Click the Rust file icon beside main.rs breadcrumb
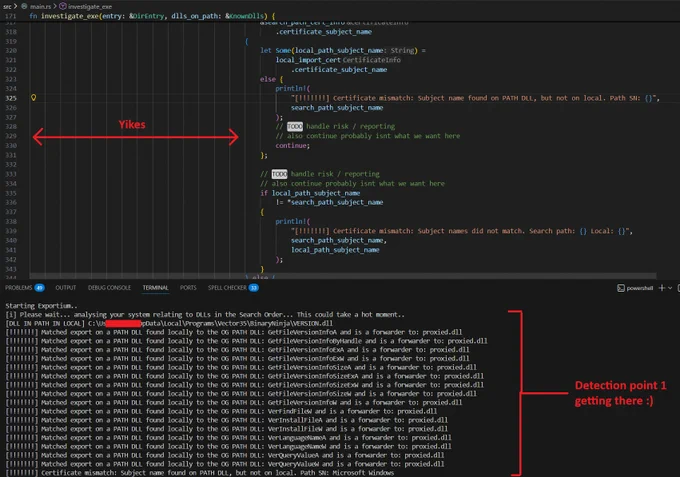The image size is (680, 477). (x=24, y=6)
